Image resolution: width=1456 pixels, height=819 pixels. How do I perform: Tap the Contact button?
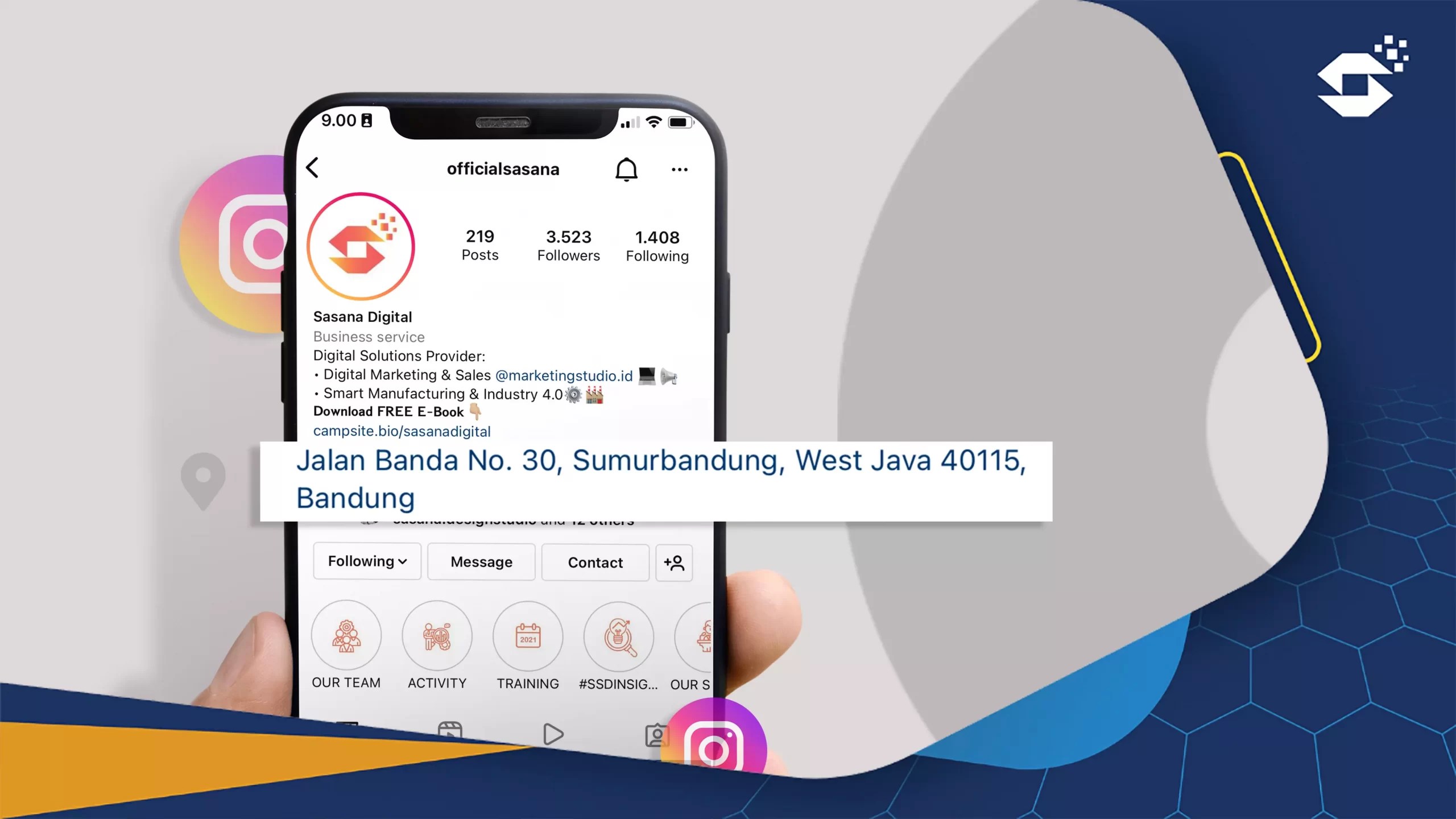[x=595, y=561]
